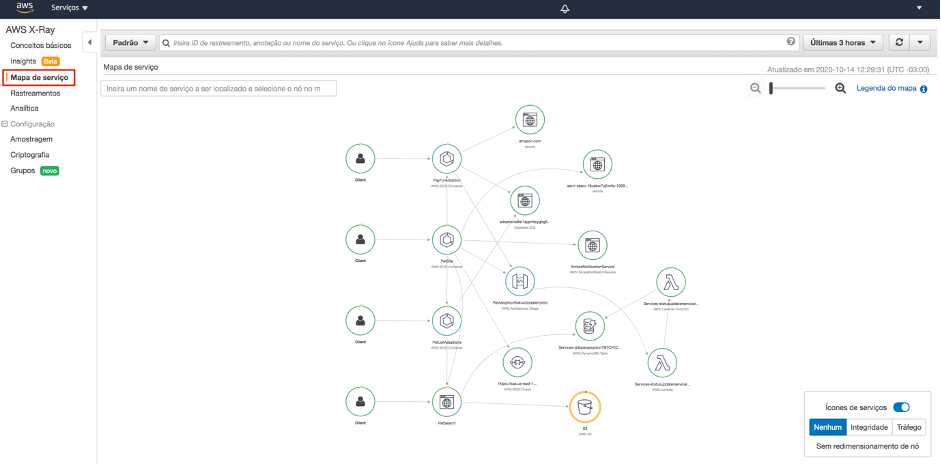Open Grupos in sidebar

click(23, 171)
